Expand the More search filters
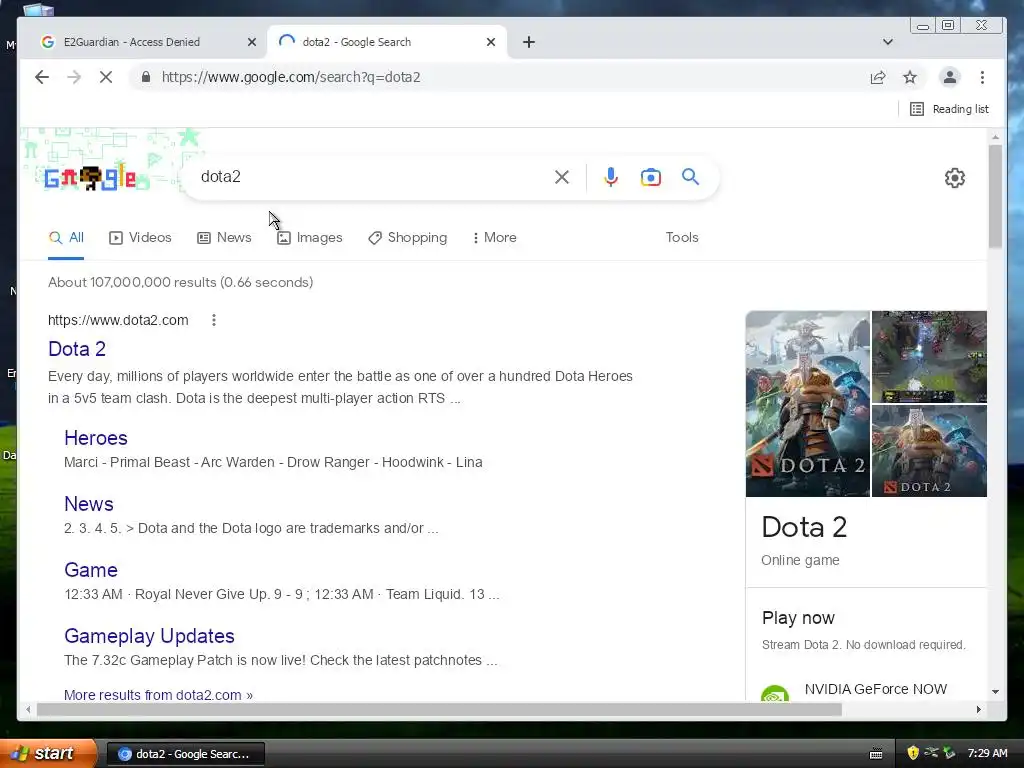The height and width of the screenshot is (768, 1024). (494, 238)
